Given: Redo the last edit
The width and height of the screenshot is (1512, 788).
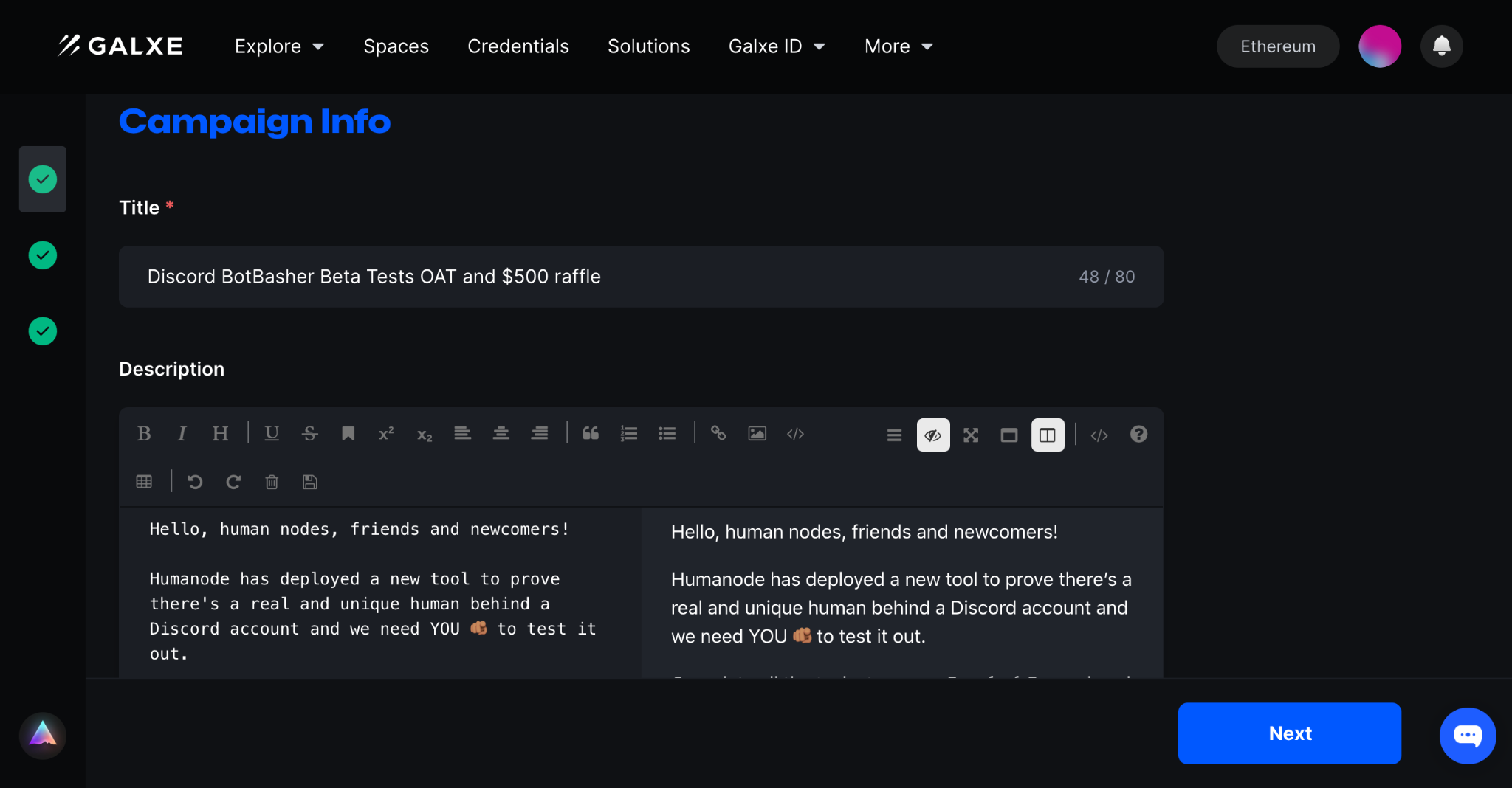Looking at the screenshot, I should point(233,482).
